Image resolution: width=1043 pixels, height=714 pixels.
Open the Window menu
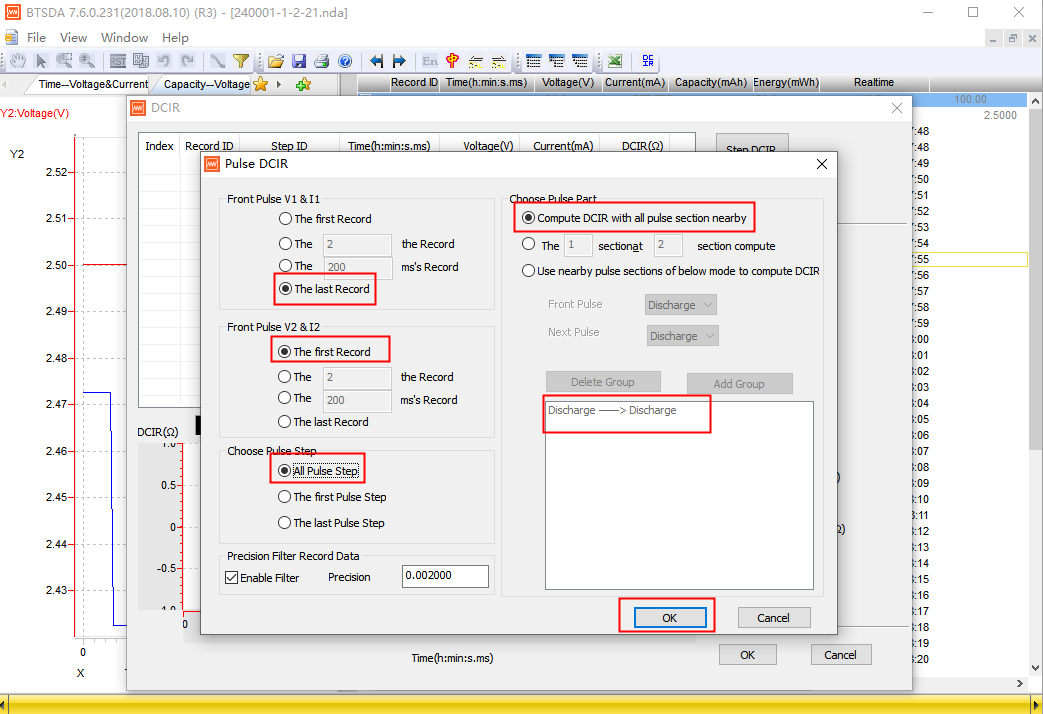coord(124,37)
